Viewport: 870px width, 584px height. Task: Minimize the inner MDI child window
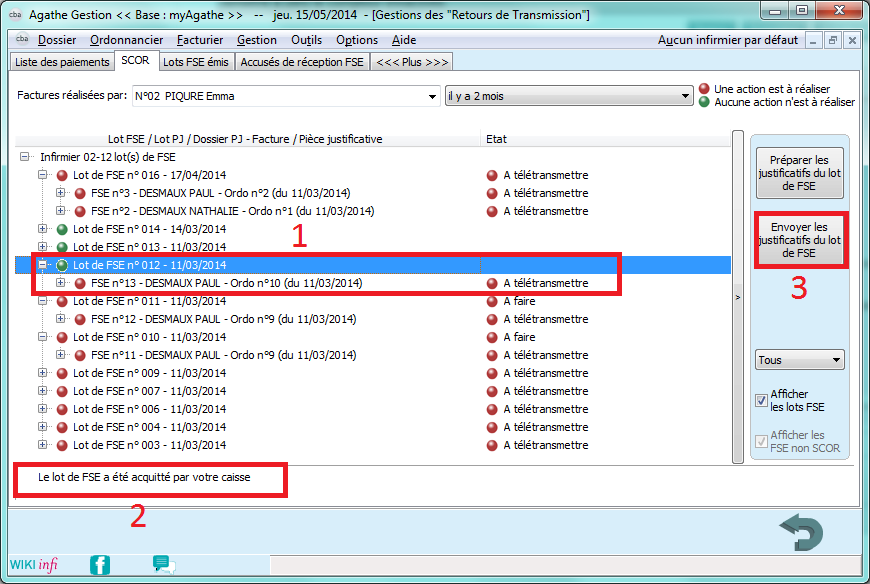(x=813, y=40)
